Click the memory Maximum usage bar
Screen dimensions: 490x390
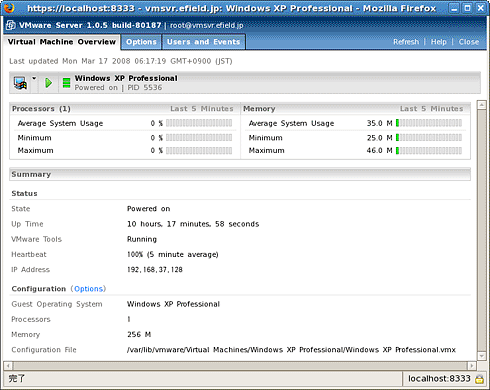(429, 151)
